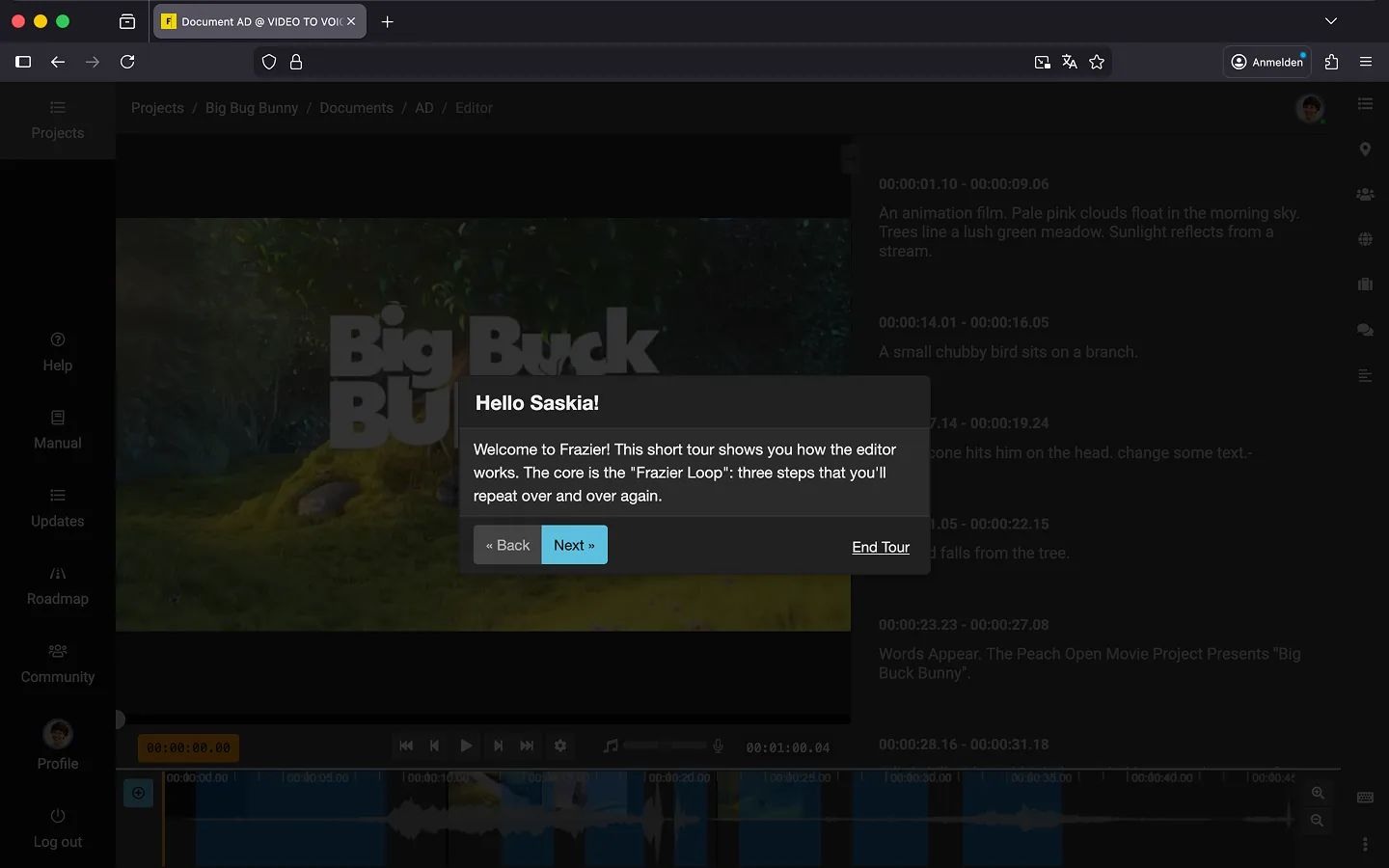Click the microphone icon near volume
Image resolution: width=1389 pixels, height=868 pixels.
tap(718, 746)
